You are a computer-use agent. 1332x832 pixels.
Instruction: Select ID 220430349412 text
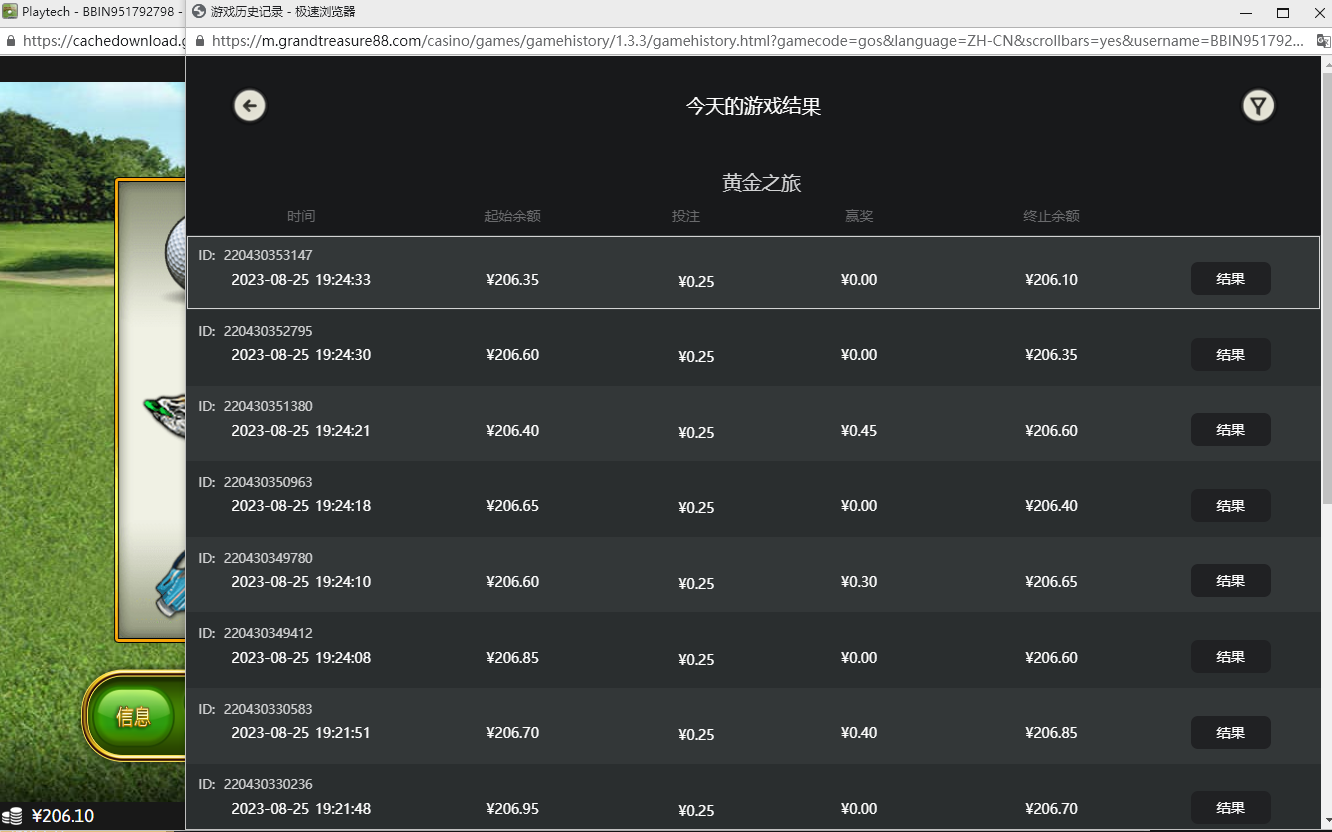point(268,633)
